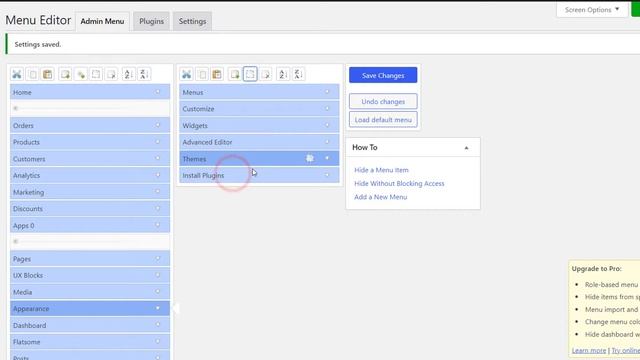Select separator row between Apps and Pages
Image resolution: width=640 pixels, height=360 pixels.
click(90, 242)
